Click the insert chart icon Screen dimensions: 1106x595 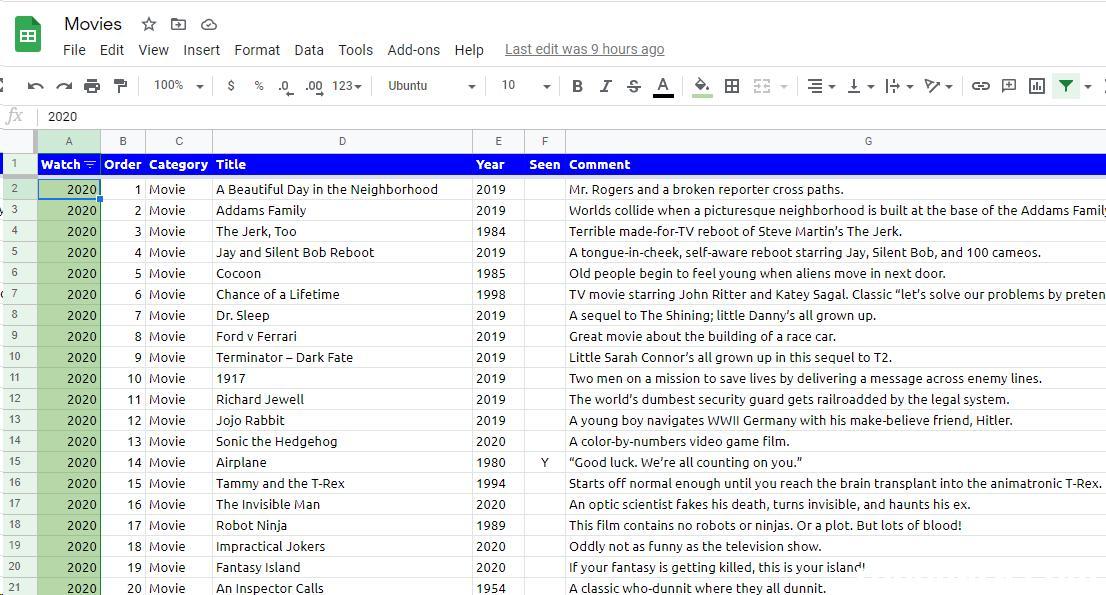coord(1037,86)
